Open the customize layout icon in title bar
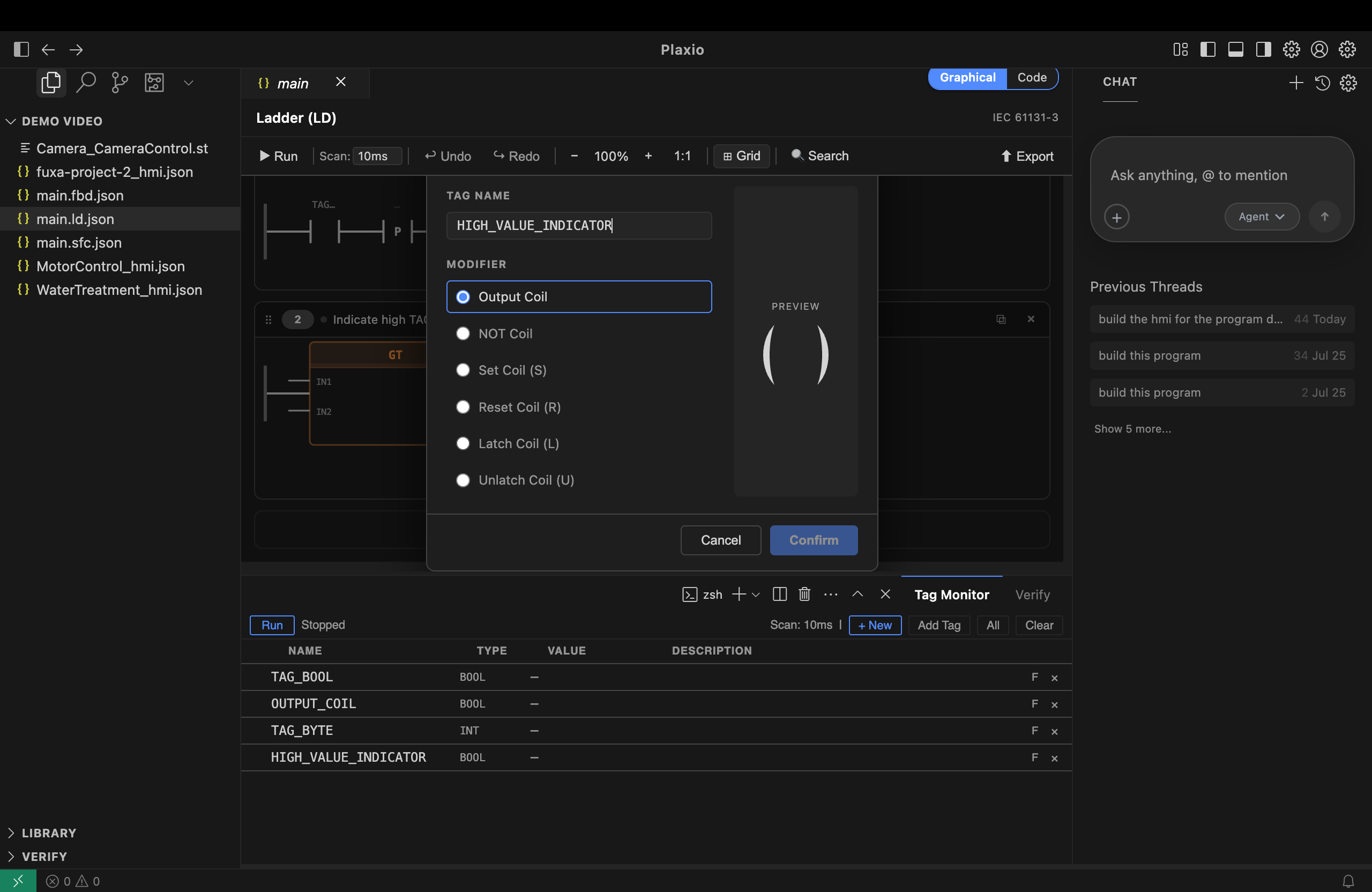Image resolution: width=1372 pixels, height=892 pixels. (x=1180, y=50)
